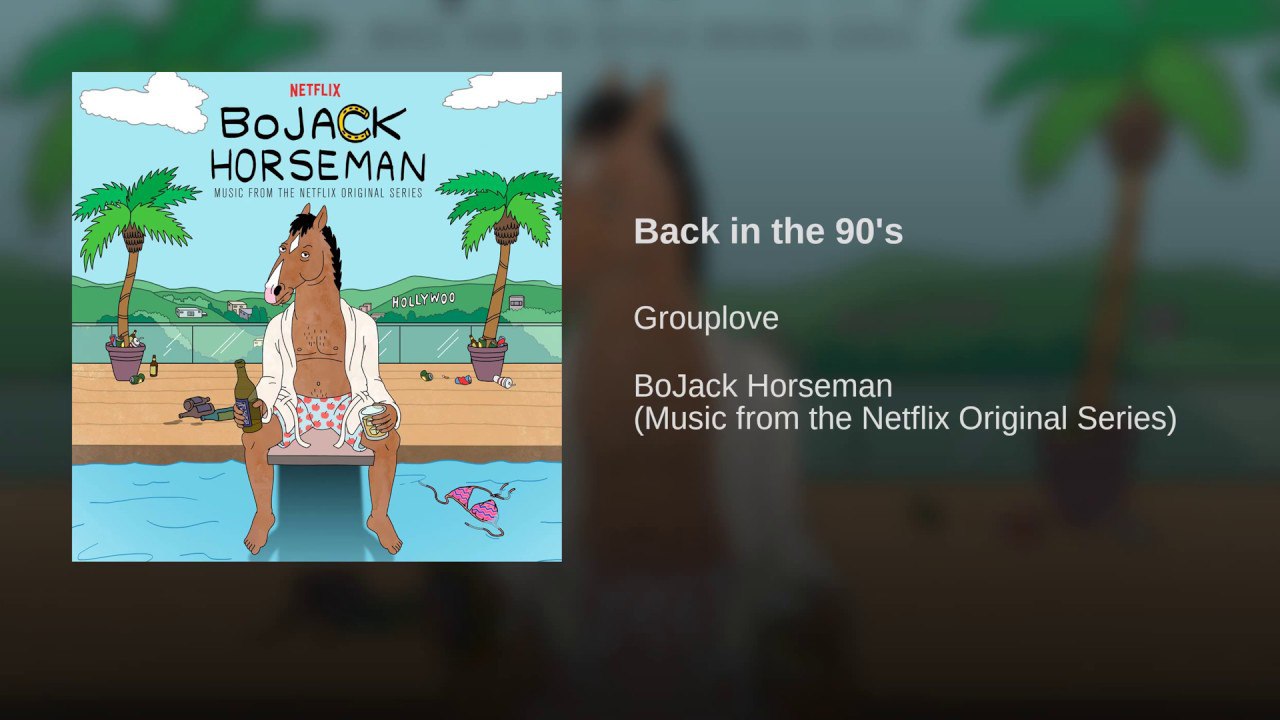Click the diving board BoJack sits on
This screenshot has height=720, width=1280.
321,455
